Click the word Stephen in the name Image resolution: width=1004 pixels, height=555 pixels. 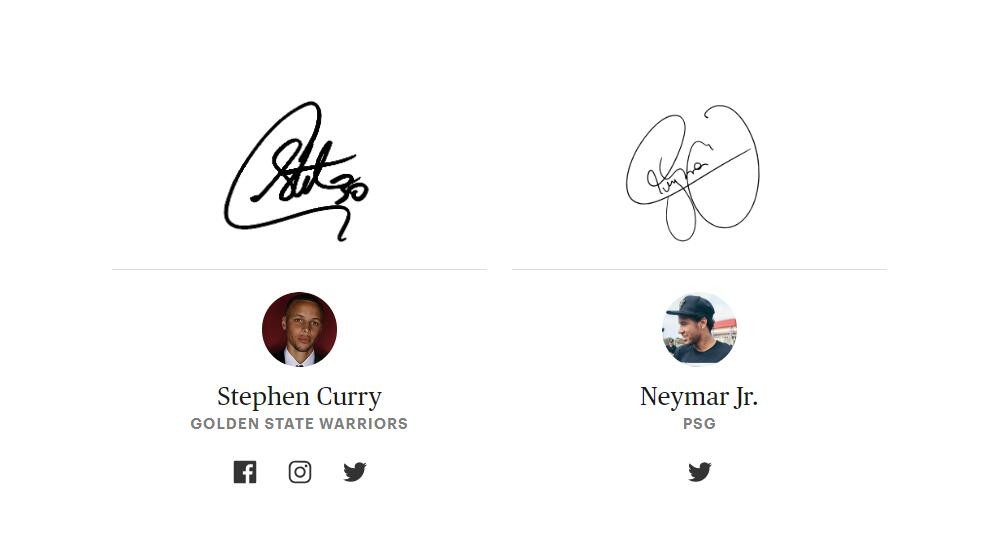coord(263,398)
